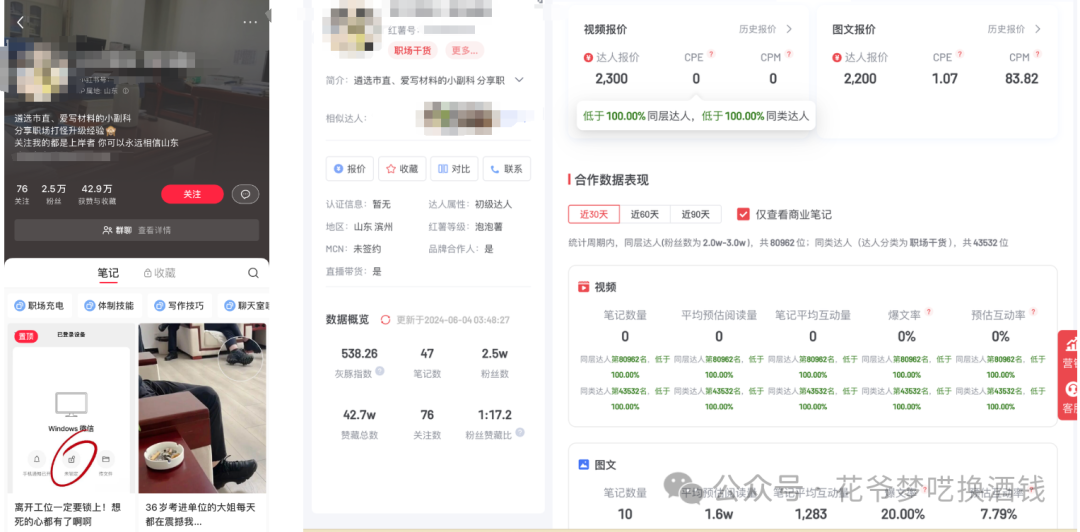Tap the red 关注 follow button
1080x532 pixels.
click(x=192, y=194)
